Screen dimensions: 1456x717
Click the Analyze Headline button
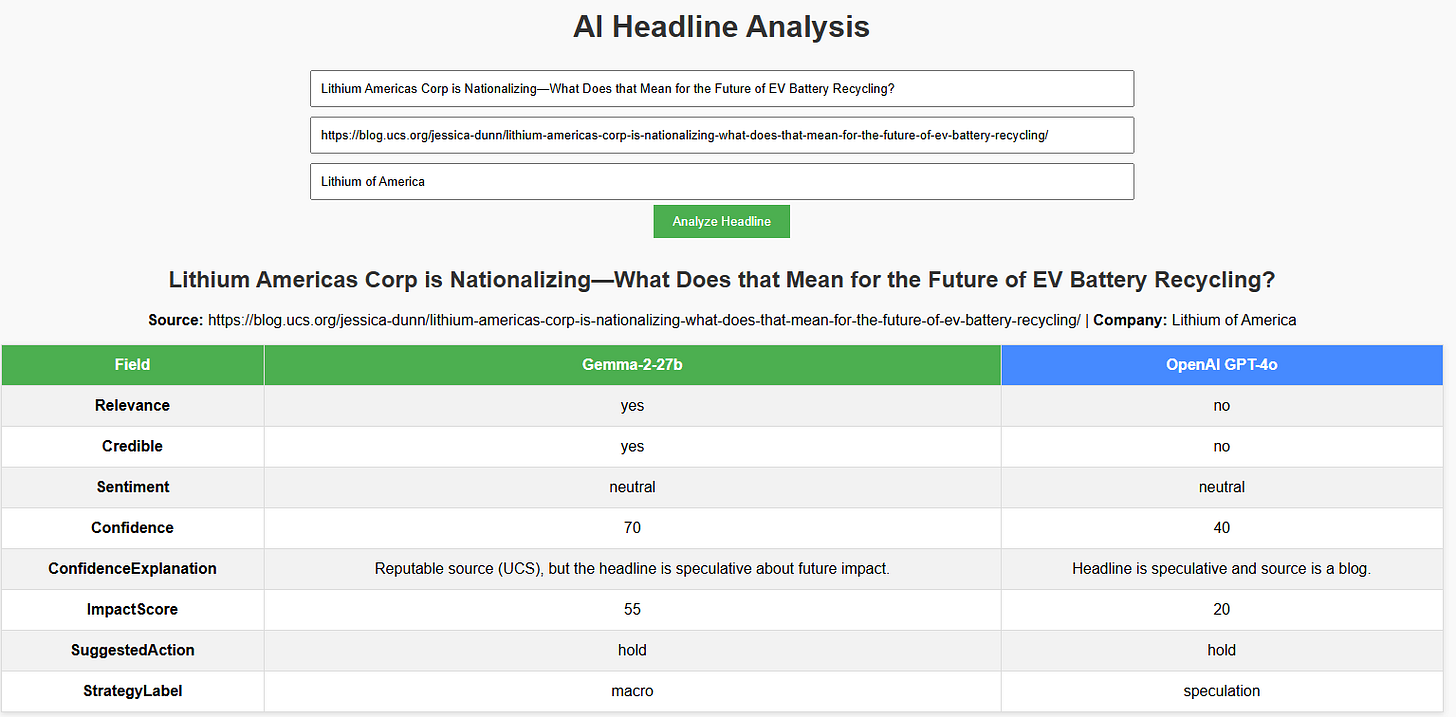721,222
